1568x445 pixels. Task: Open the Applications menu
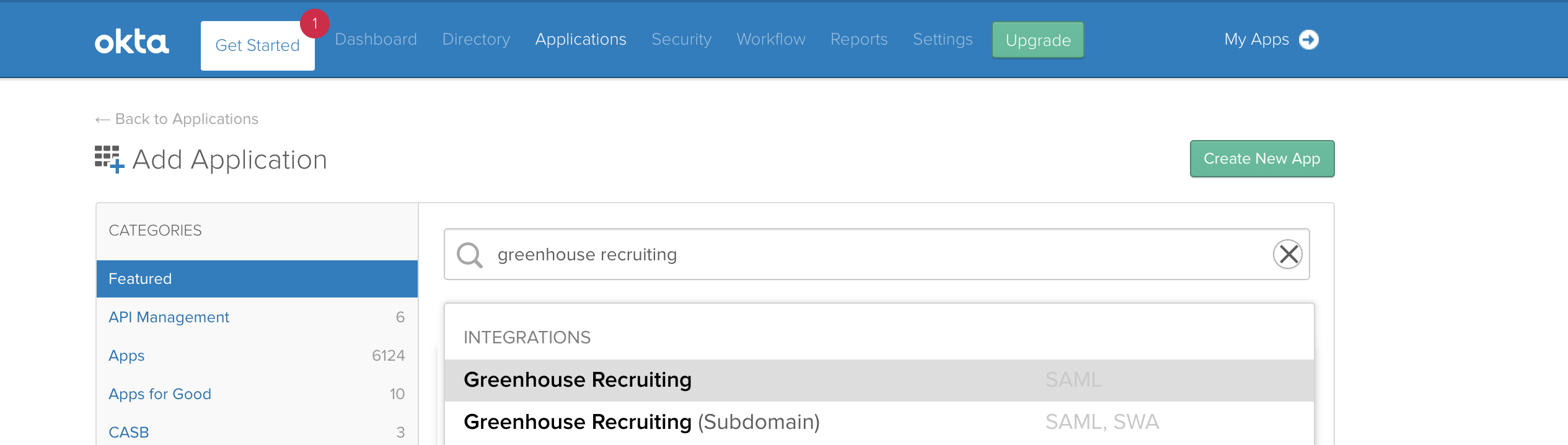tap(581, 40)
